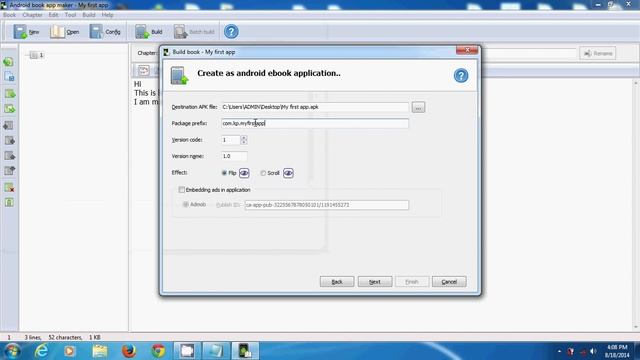Click the editor scrollbar's up arrow
640x360 pixels.
click(x=636, y=83)
